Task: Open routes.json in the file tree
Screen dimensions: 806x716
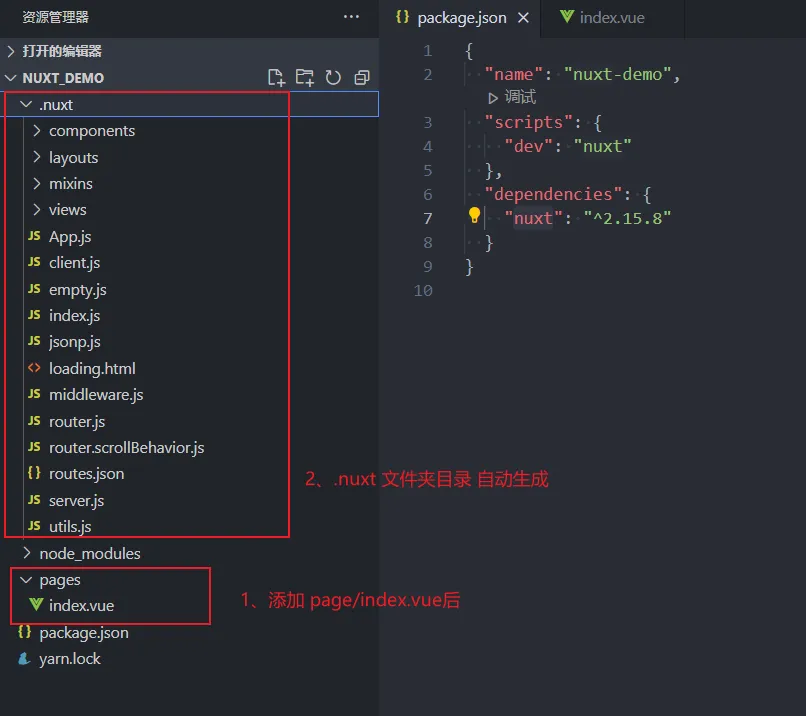Action: coord(86,474)
